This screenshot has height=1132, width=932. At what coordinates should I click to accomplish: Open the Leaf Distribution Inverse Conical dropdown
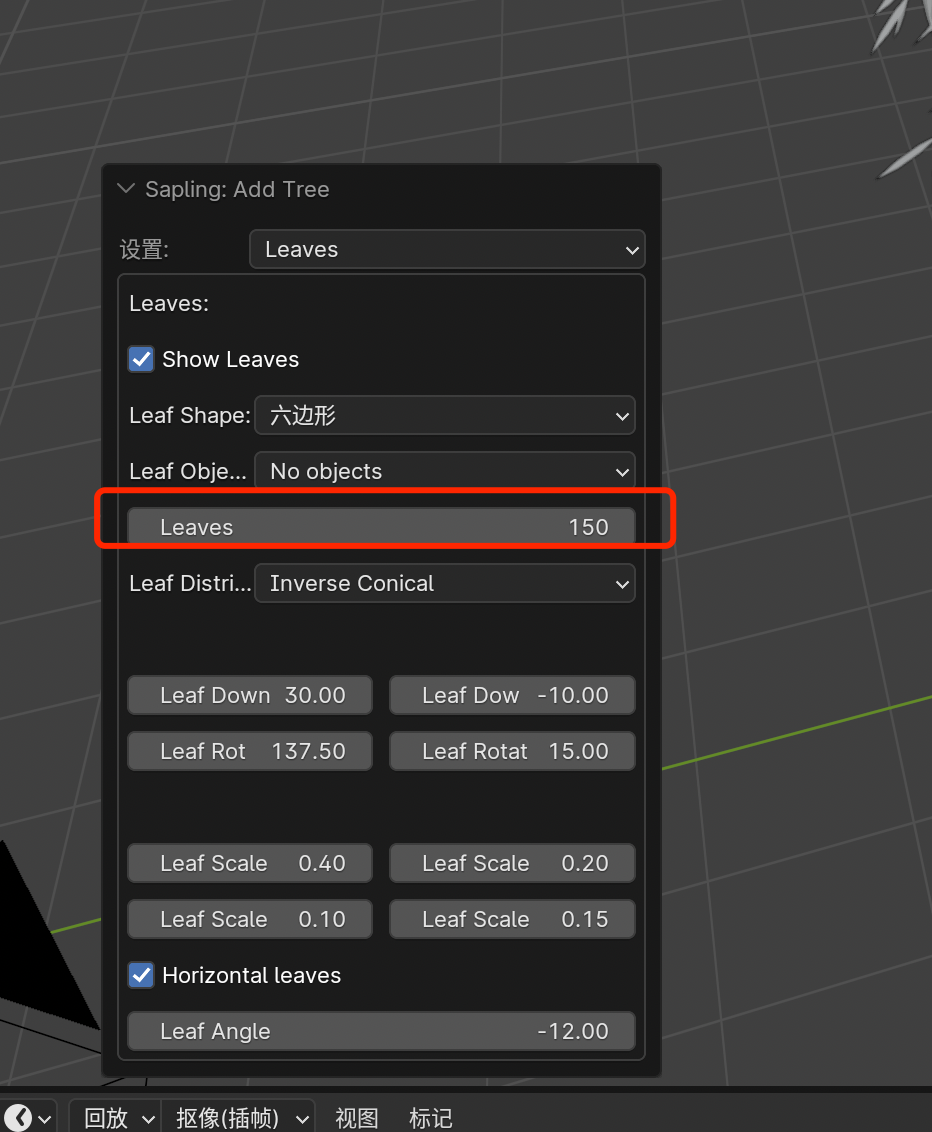[x=445, y=583]
